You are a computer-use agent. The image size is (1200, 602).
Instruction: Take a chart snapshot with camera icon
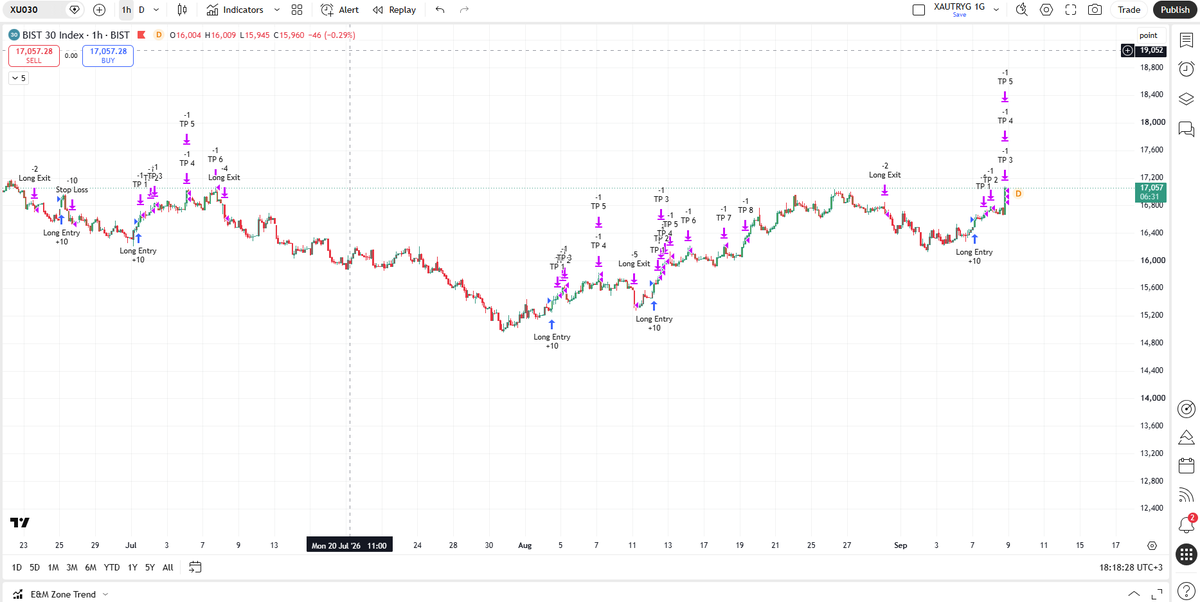1095,10
